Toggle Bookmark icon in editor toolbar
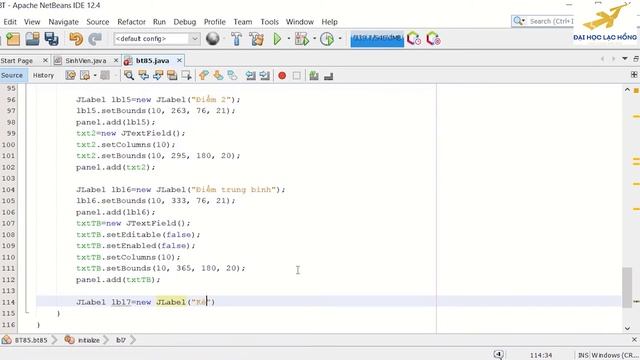The width and height of the screenshot is (640, 360). [x=232, y=76]
